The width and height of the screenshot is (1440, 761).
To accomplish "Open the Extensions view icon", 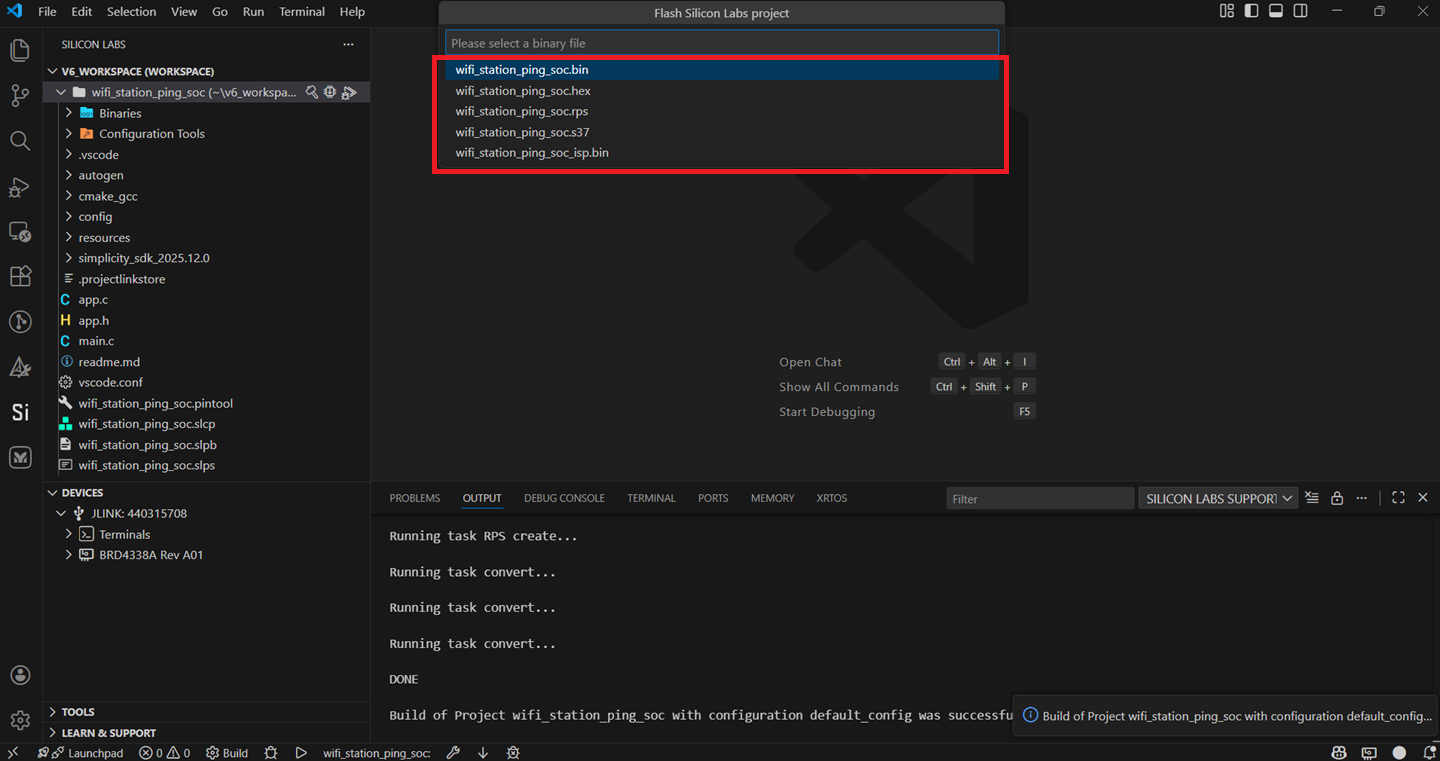I will point(19,276).
